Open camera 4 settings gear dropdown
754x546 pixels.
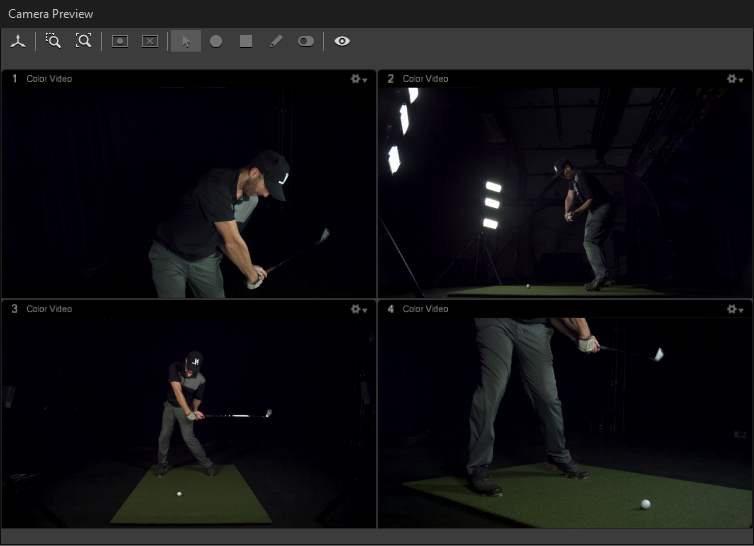(734, 309)
